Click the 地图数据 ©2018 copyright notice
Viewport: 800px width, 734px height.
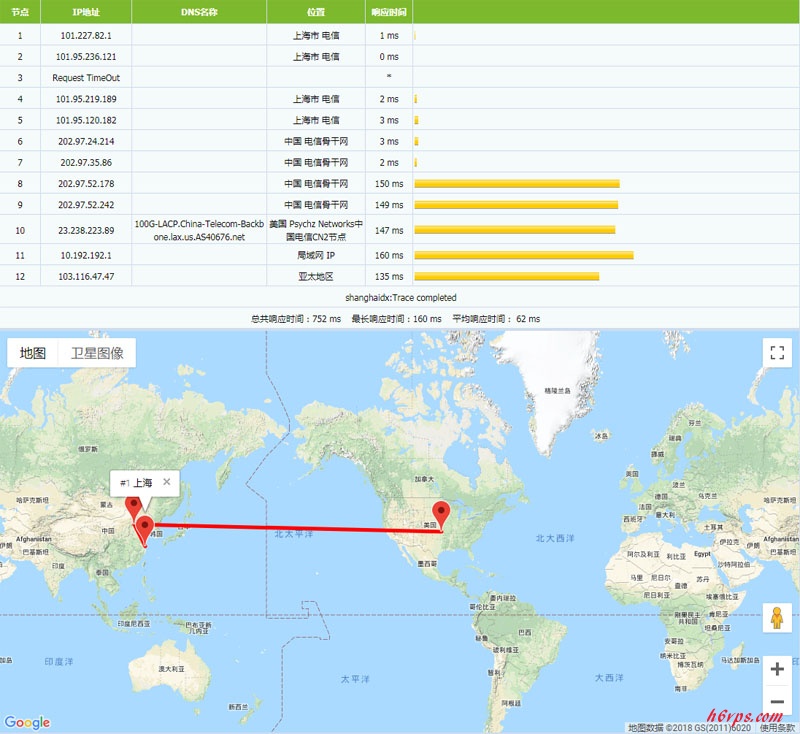(x=689, y=728)
